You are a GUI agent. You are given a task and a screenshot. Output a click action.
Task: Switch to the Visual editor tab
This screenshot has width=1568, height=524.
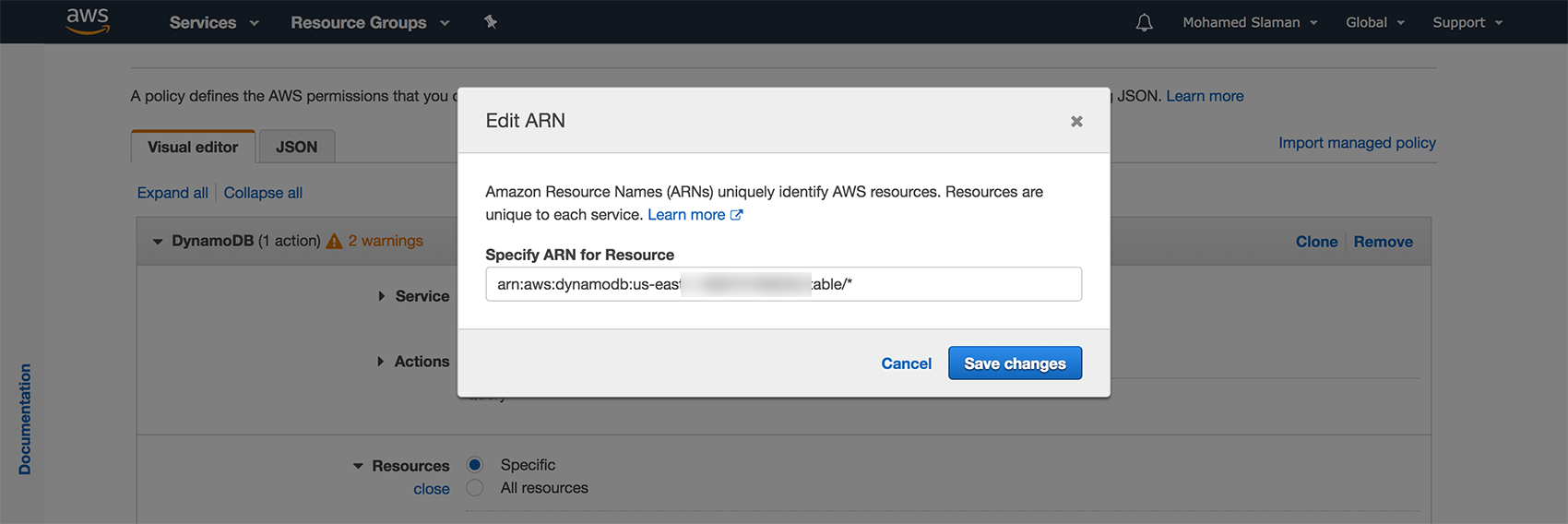tap(193, 147)
